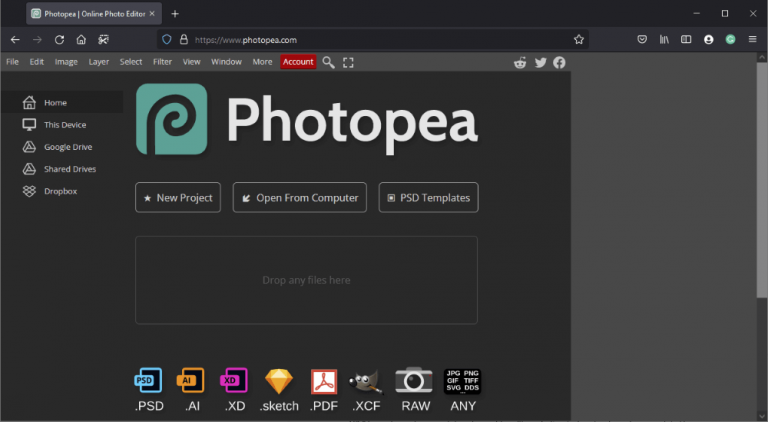Click the page vertical scrollbar
Viewport: 768px width, 422px height.
762,180
